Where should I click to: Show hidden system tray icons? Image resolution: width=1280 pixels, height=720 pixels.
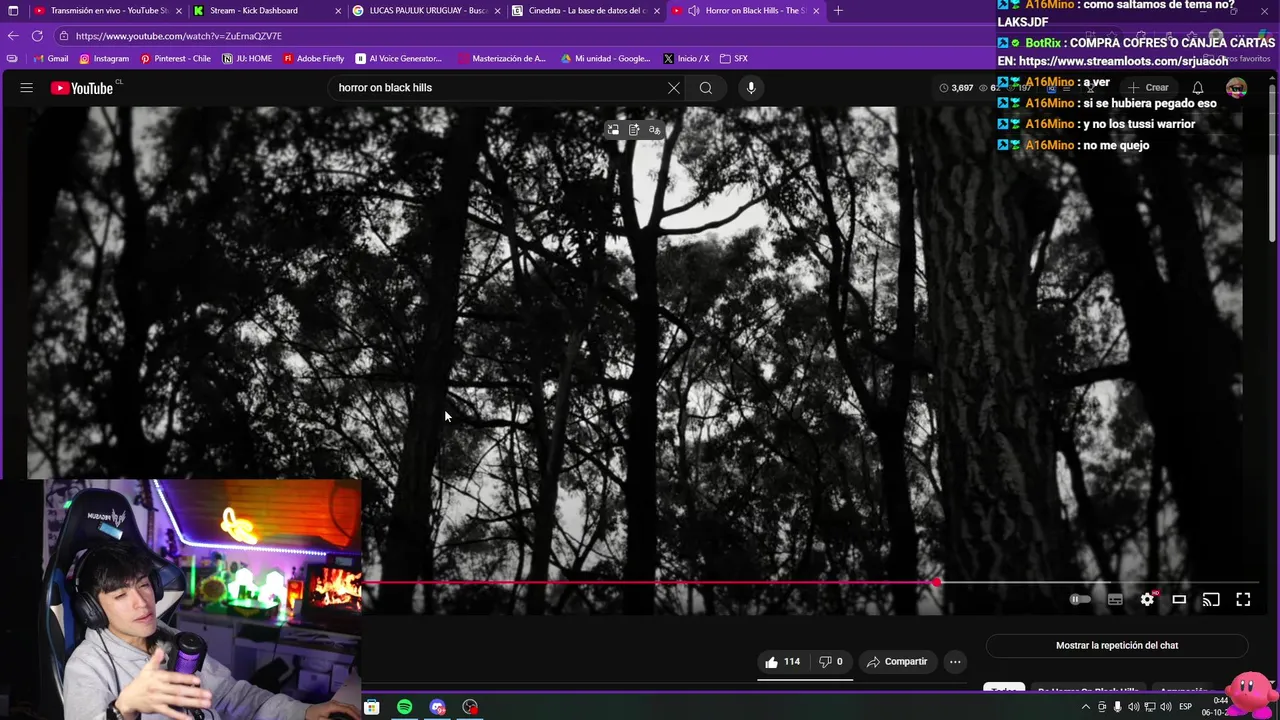(x=1086, y=707)
